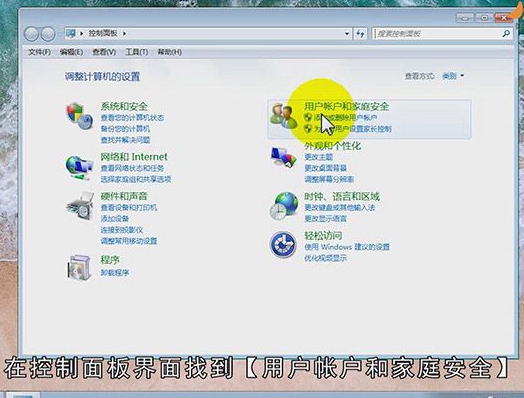Open Programs box icon
Screen dimensions: 524x398
[x=80, y=267]
